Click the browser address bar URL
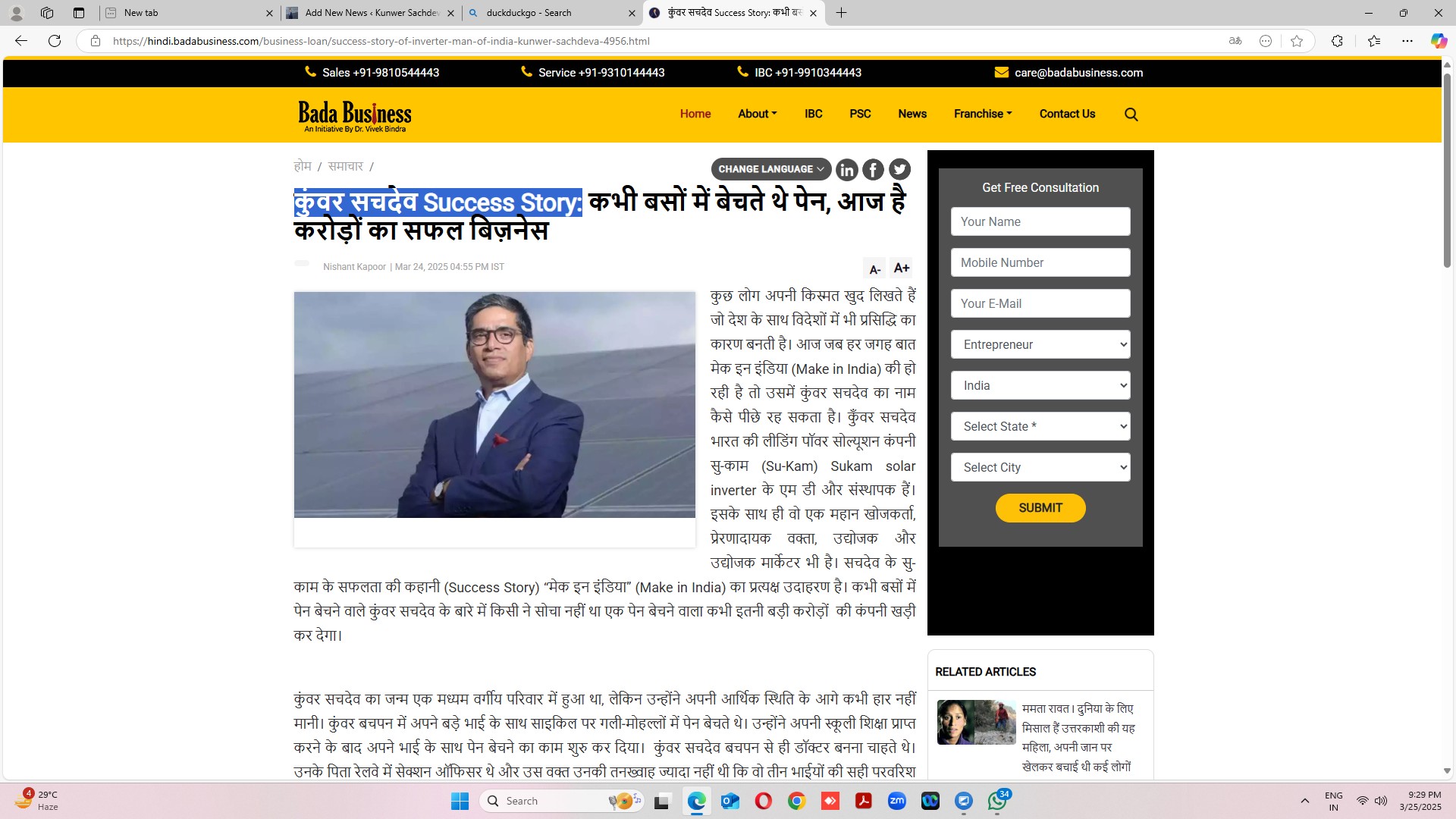Viewport: 1456px width, 819px height. [381, 41]
